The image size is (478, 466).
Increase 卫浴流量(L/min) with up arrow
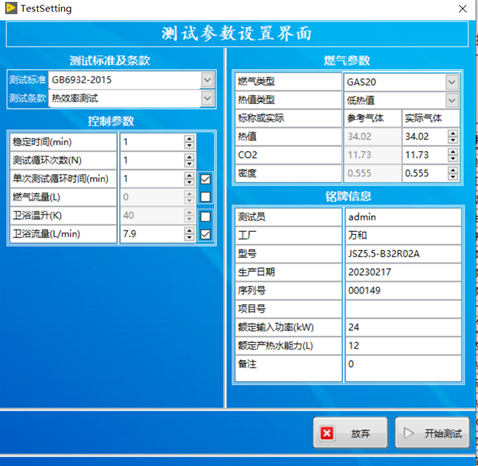pyautogui.click(x=189, y=230)
